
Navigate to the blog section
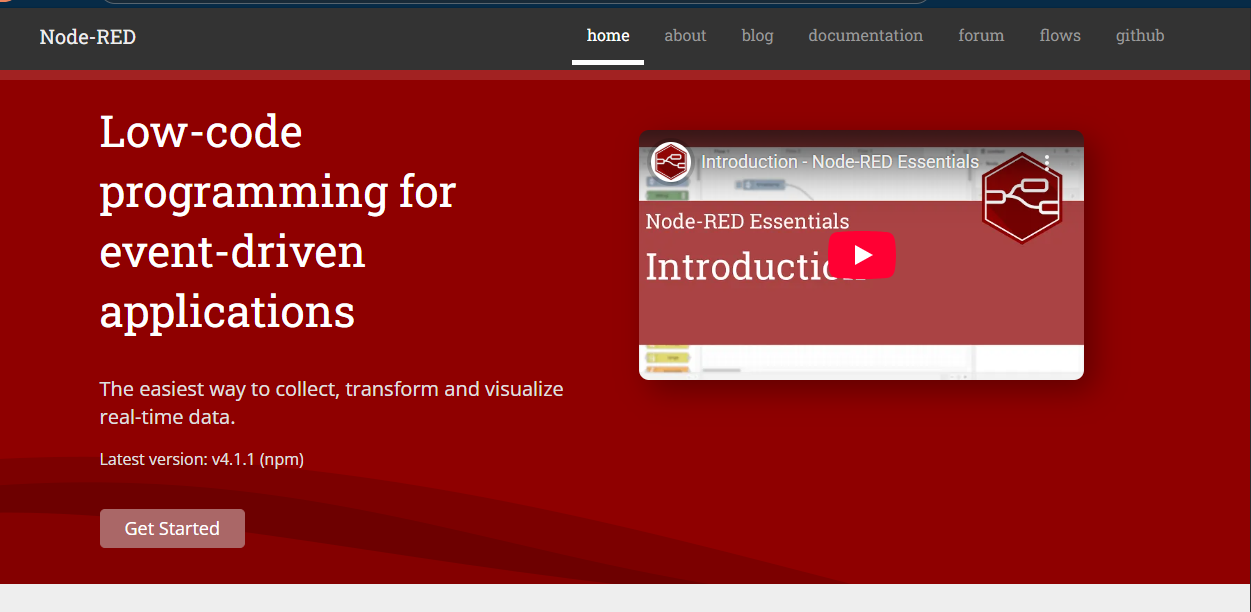pyautogui.click(x=757, y=35)
